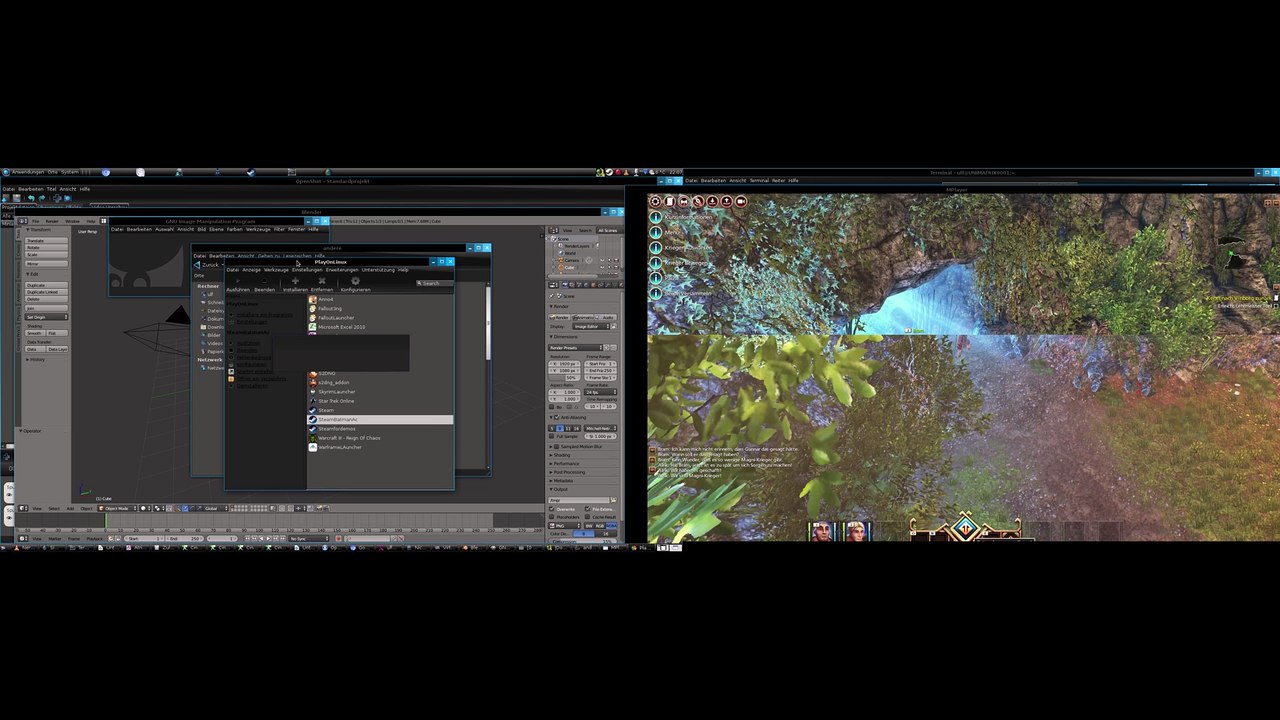Select BW color mode in Blender Output
Screen dimensions: 1280x720
pyautogui.click(x=589, y=525)
